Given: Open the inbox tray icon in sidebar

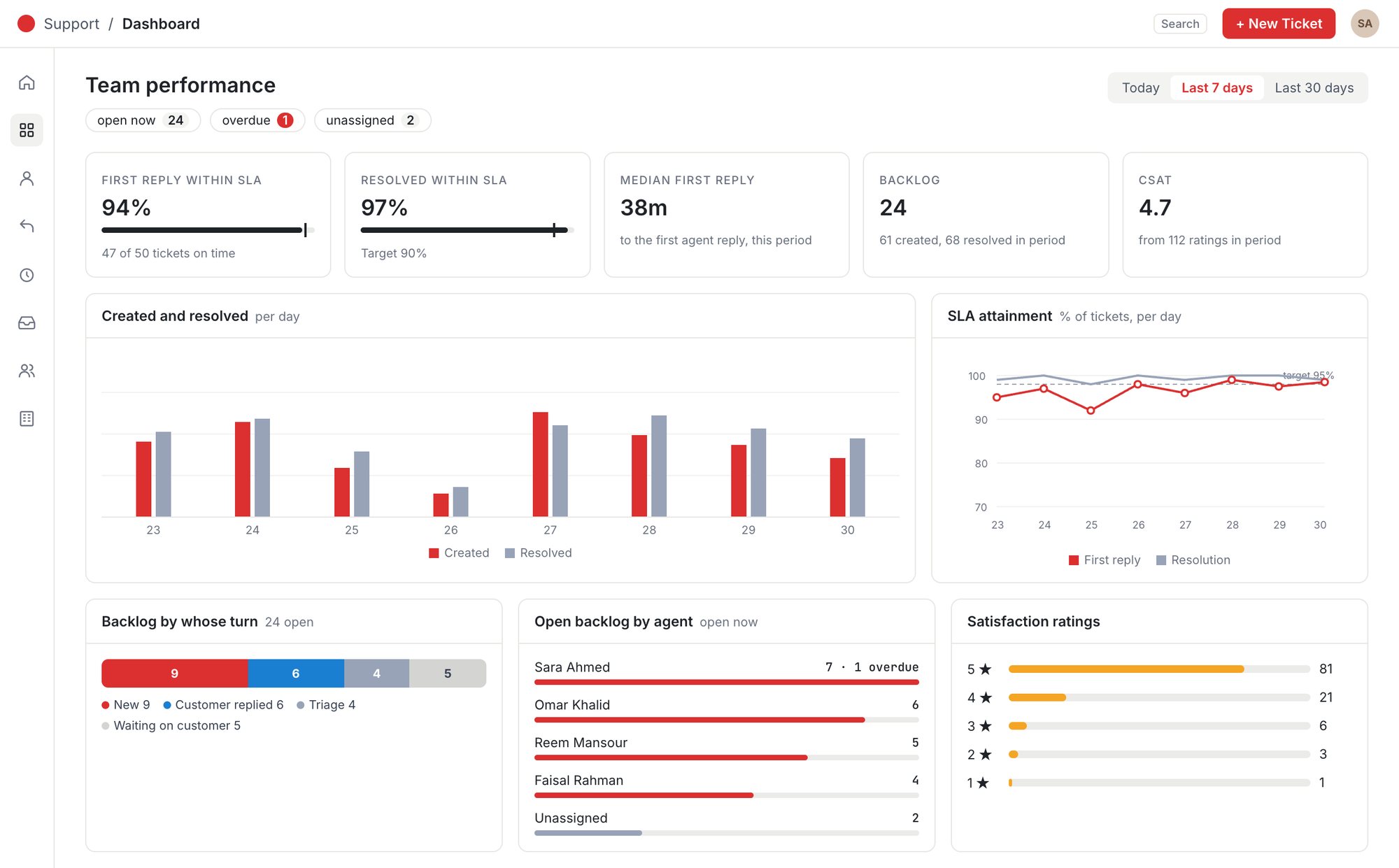Looking at the screenshot, I should (27, 322).
